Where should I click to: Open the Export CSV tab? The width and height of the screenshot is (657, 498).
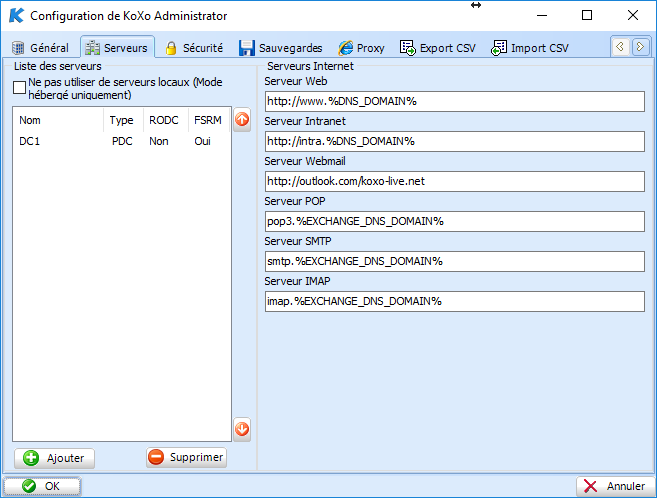point(438,48)
